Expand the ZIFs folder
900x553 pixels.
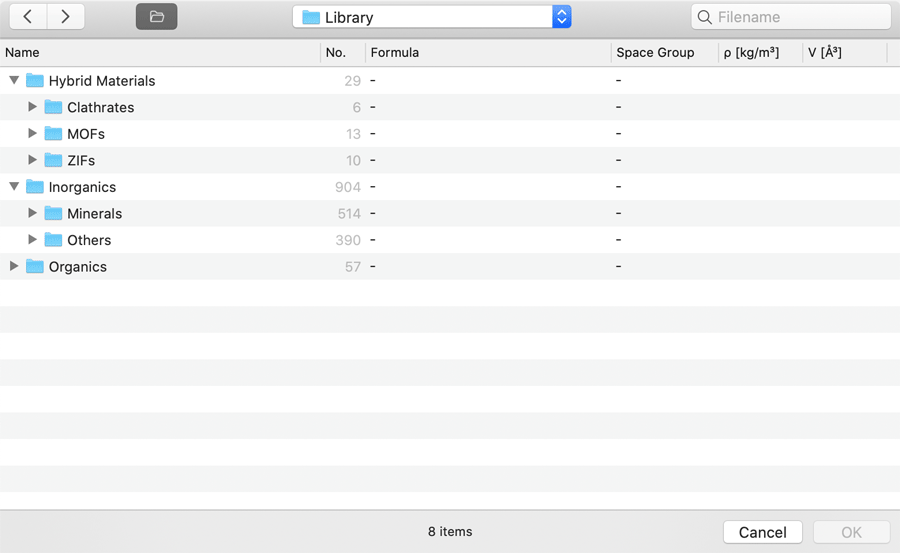coord(33,160)
